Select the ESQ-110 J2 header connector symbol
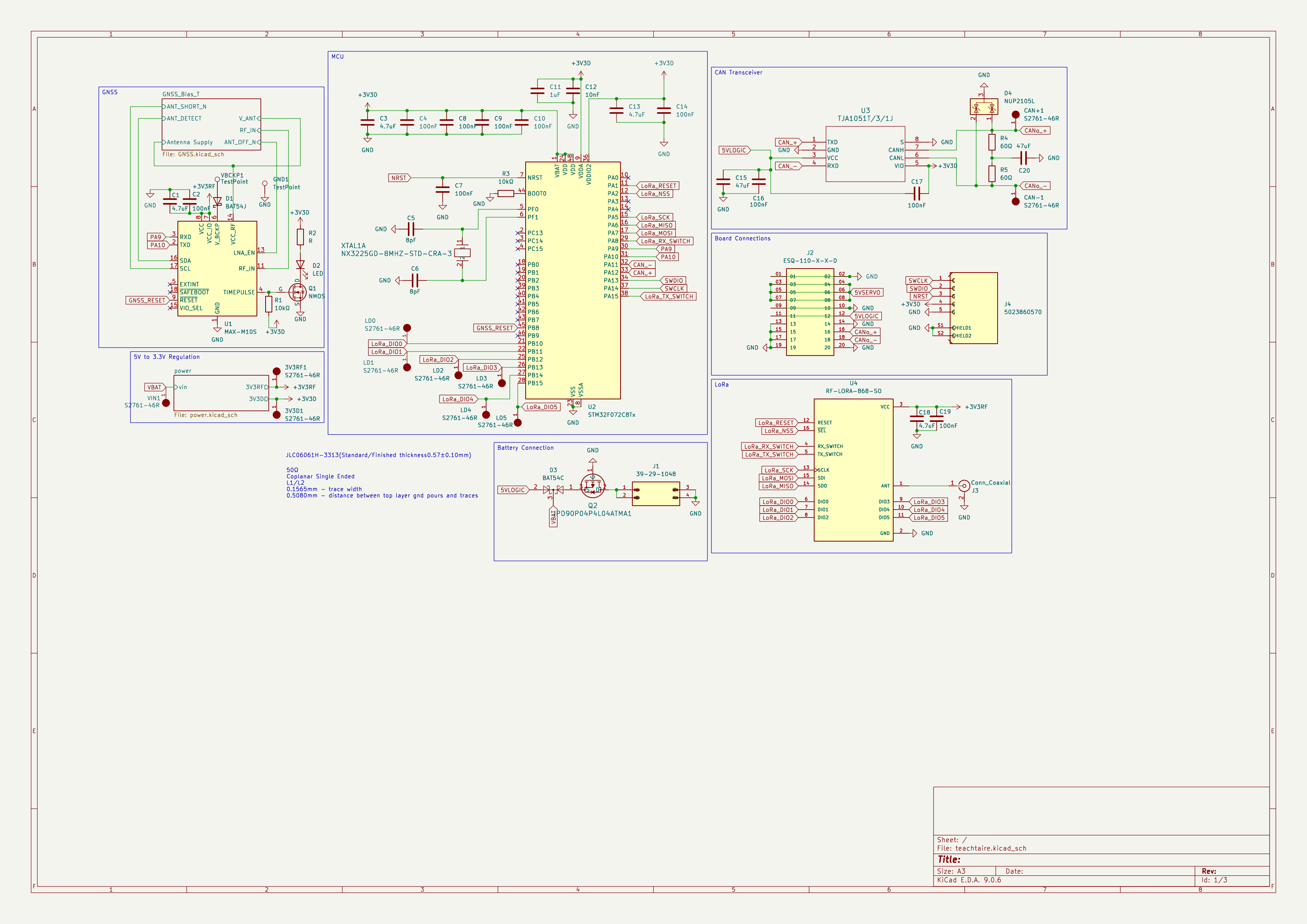Screen dimensions: 1307x924 810,312
